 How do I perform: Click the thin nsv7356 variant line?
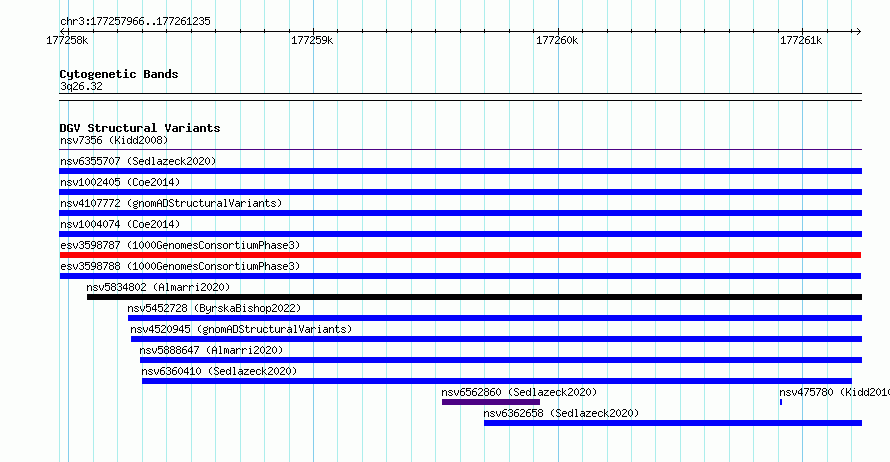461,150
